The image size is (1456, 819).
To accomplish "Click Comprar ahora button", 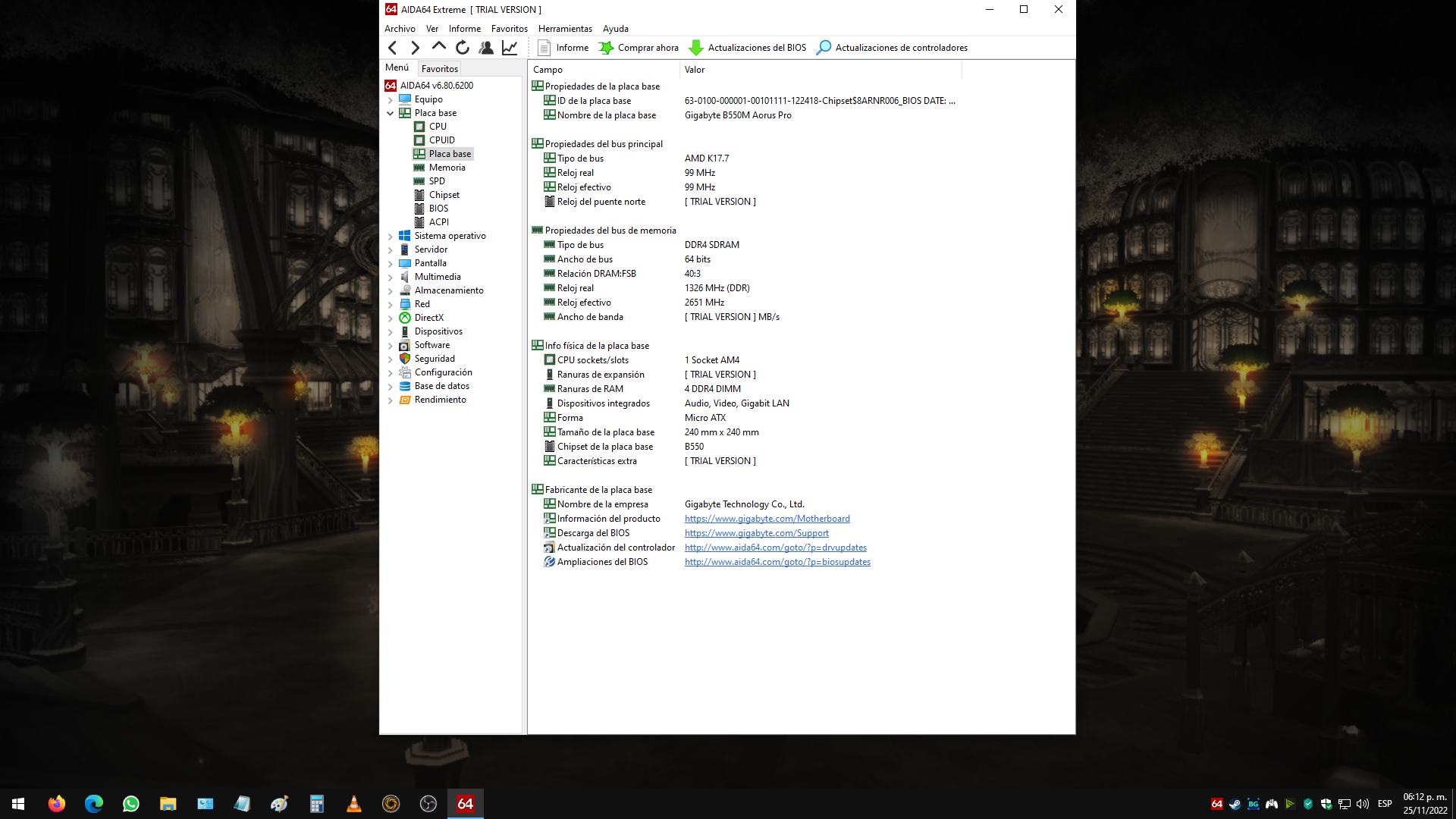I will click(639, 48).
